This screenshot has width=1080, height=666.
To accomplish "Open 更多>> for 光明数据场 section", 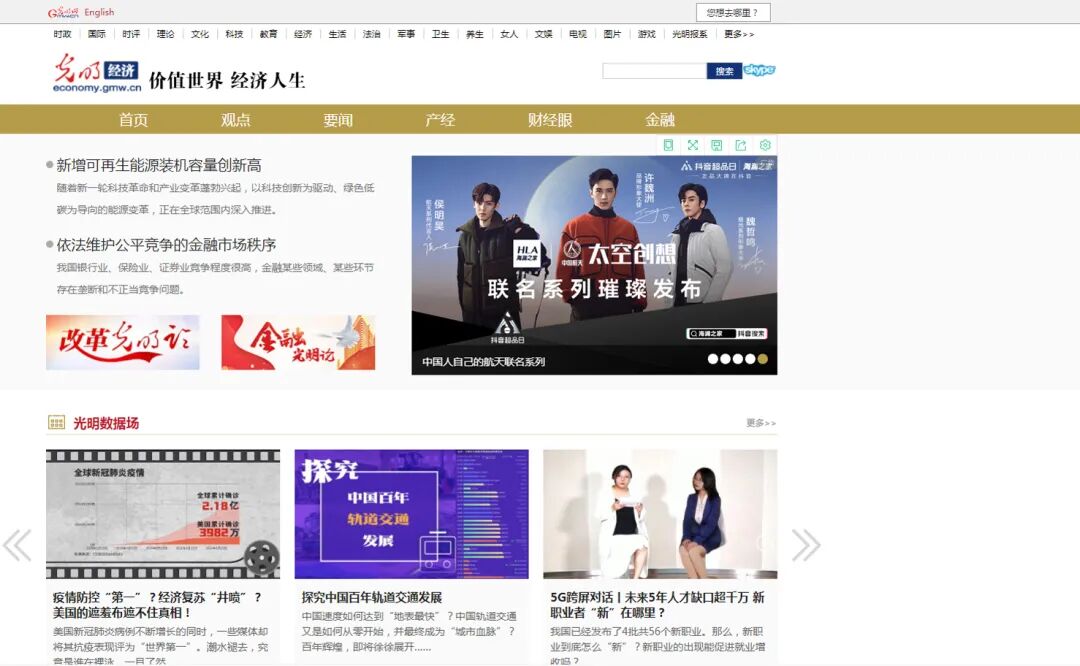I will click(x=761, y=423).
